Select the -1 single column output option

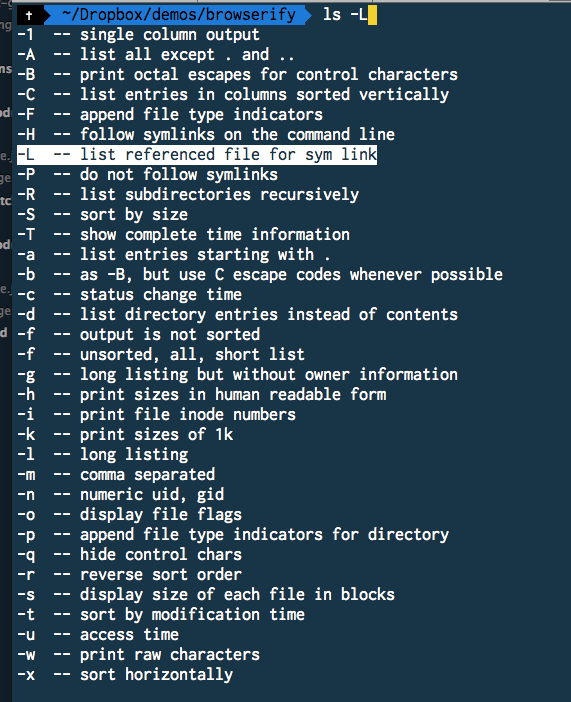click(138, 35)
